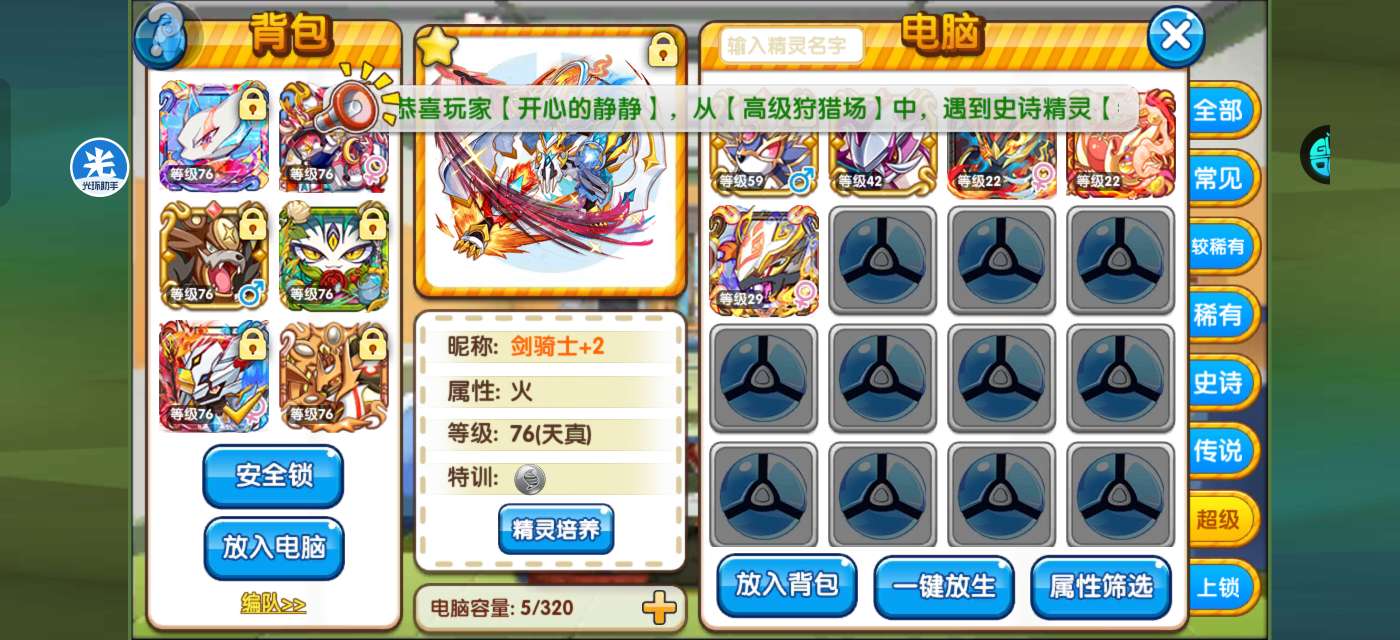Click the 安全锁 button
This screenshot has width=1400, height=640.
coord(273,476)
